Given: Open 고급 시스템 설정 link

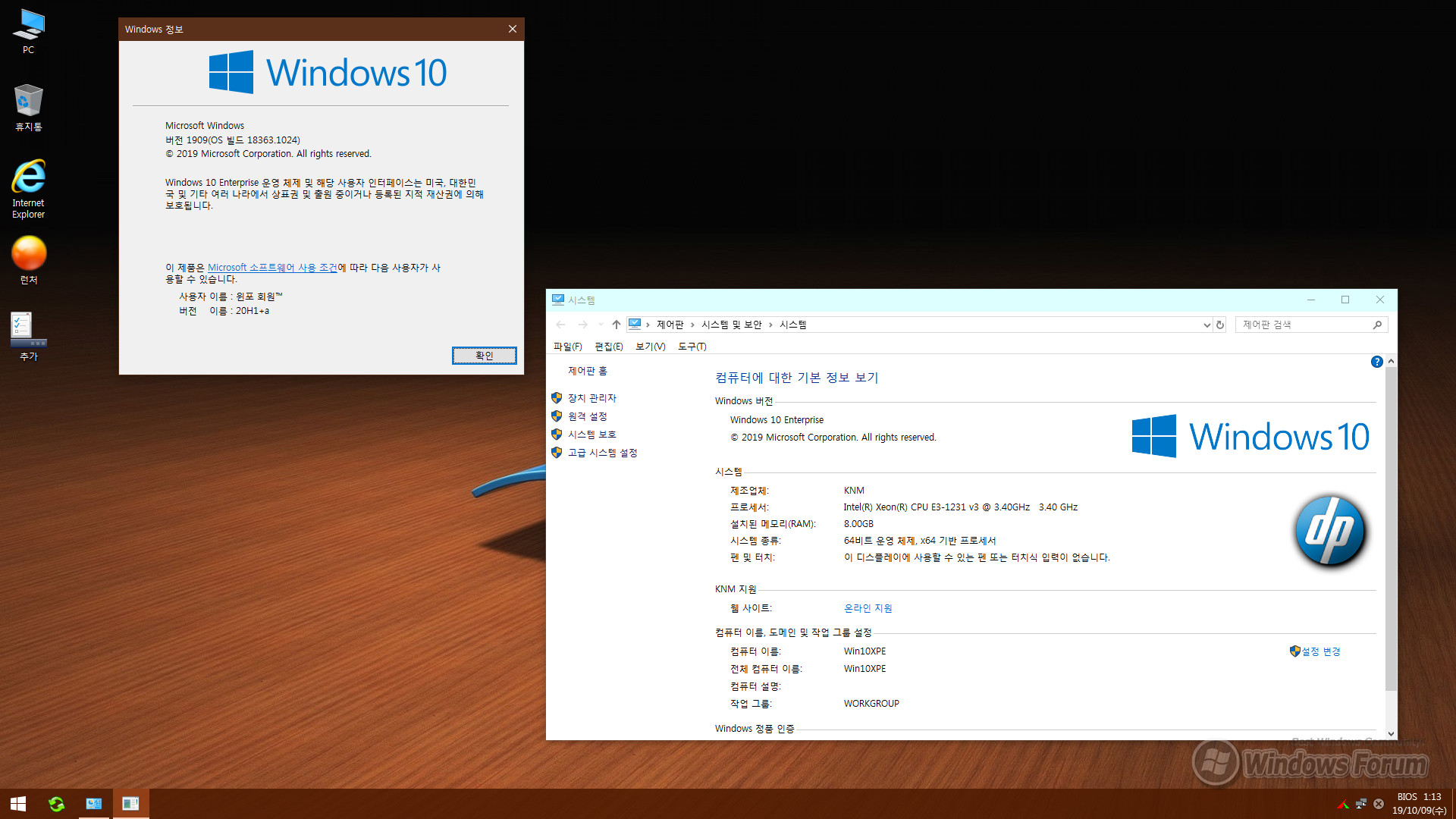Looking at the screenshot, I should pyautogui.click(x=602, y=453).
